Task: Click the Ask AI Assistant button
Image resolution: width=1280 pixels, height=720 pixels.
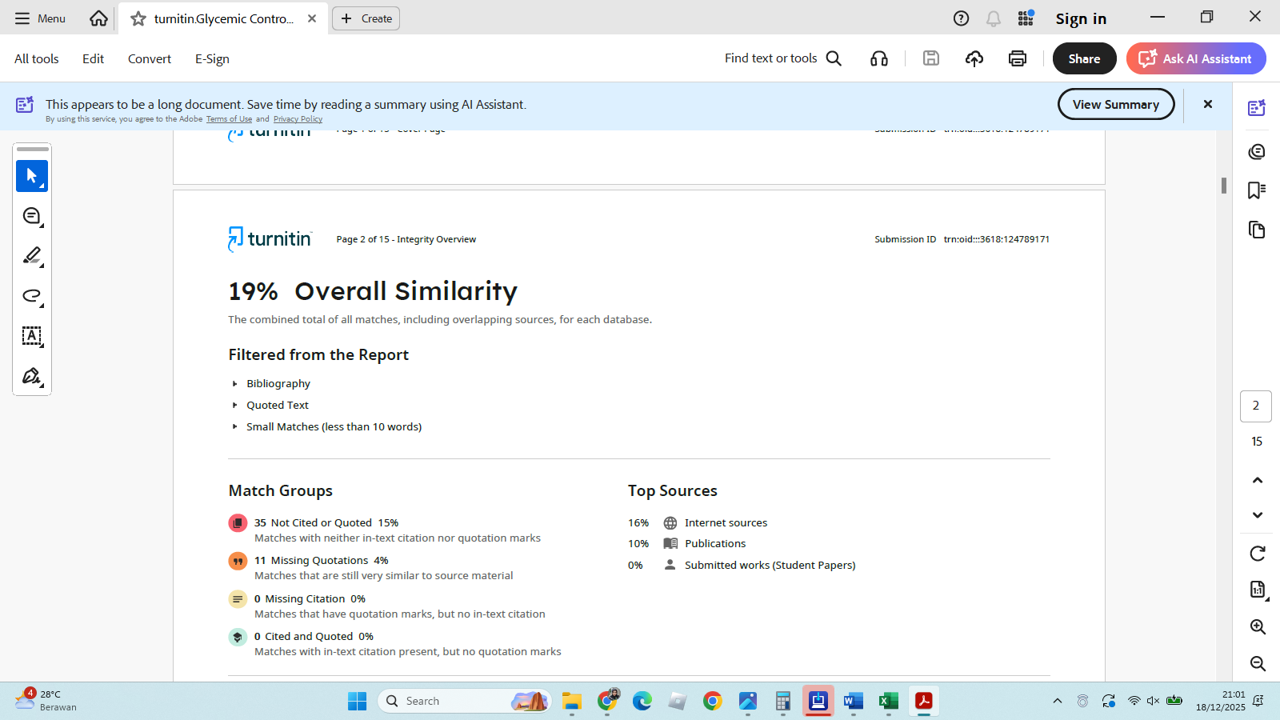Action: tap(1195, 59)
